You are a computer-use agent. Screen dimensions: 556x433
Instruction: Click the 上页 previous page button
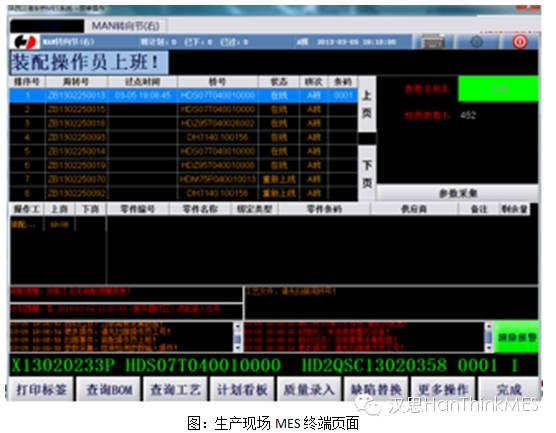coord(367,104)
